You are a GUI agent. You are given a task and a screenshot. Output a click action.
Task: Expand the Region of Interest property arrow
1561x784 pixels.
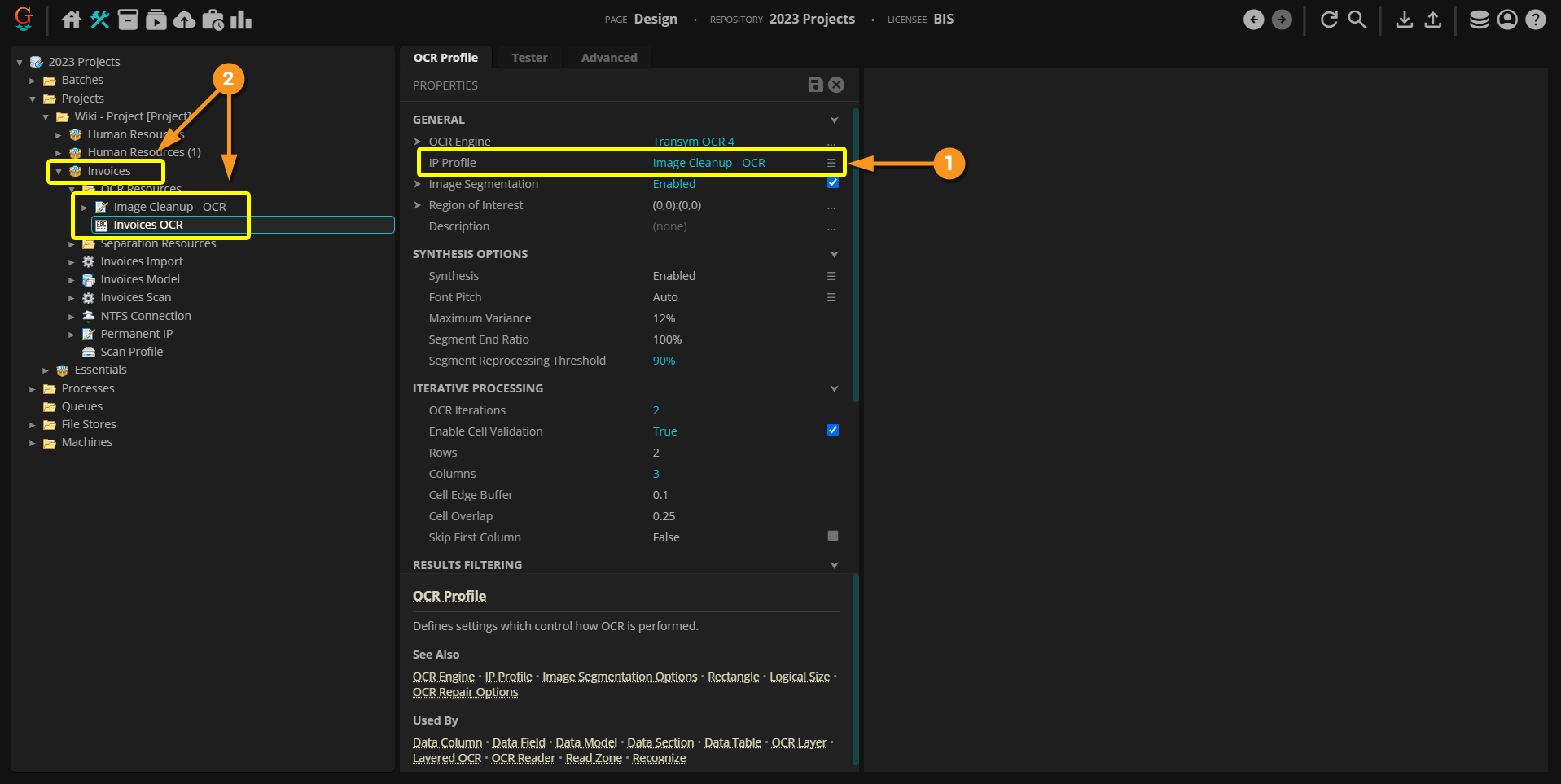pyautogui.click(x=418, y=205)
